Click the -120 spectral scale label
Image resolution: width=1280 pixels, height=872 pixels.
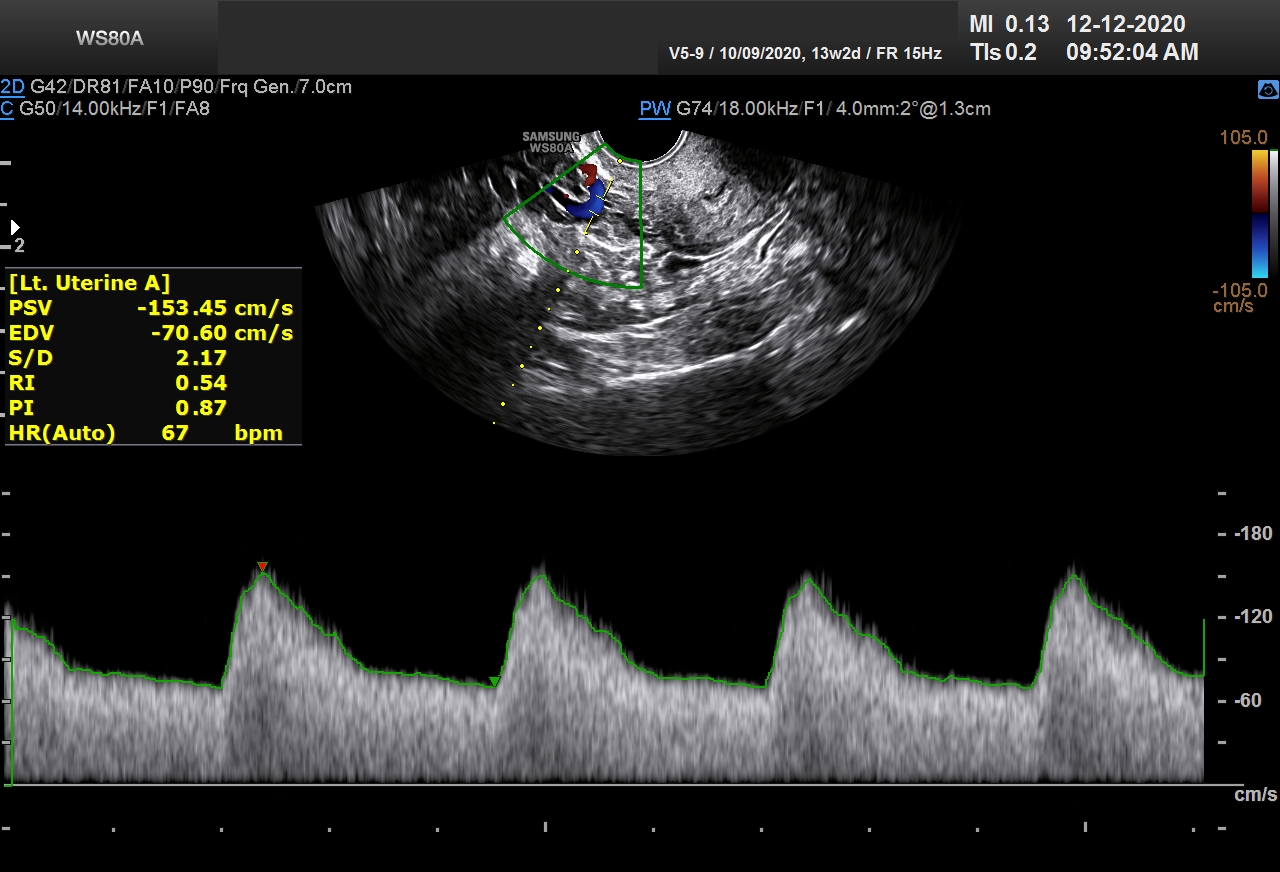point(1253,617)
